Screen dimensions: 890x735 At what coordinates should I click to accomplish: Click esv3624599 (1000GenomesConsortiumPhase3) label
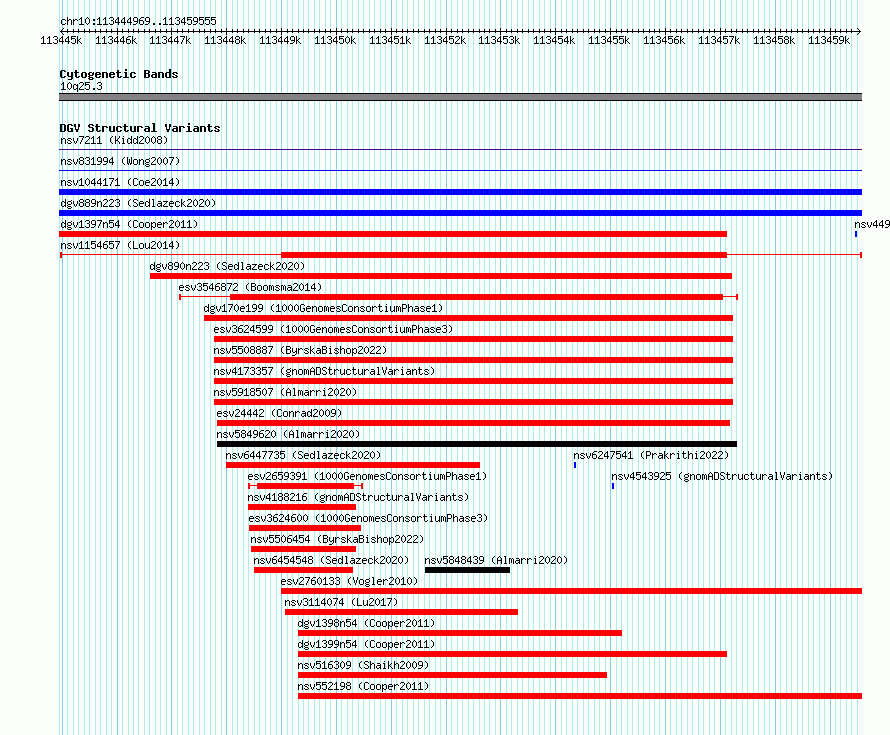(x=333, y=329)
